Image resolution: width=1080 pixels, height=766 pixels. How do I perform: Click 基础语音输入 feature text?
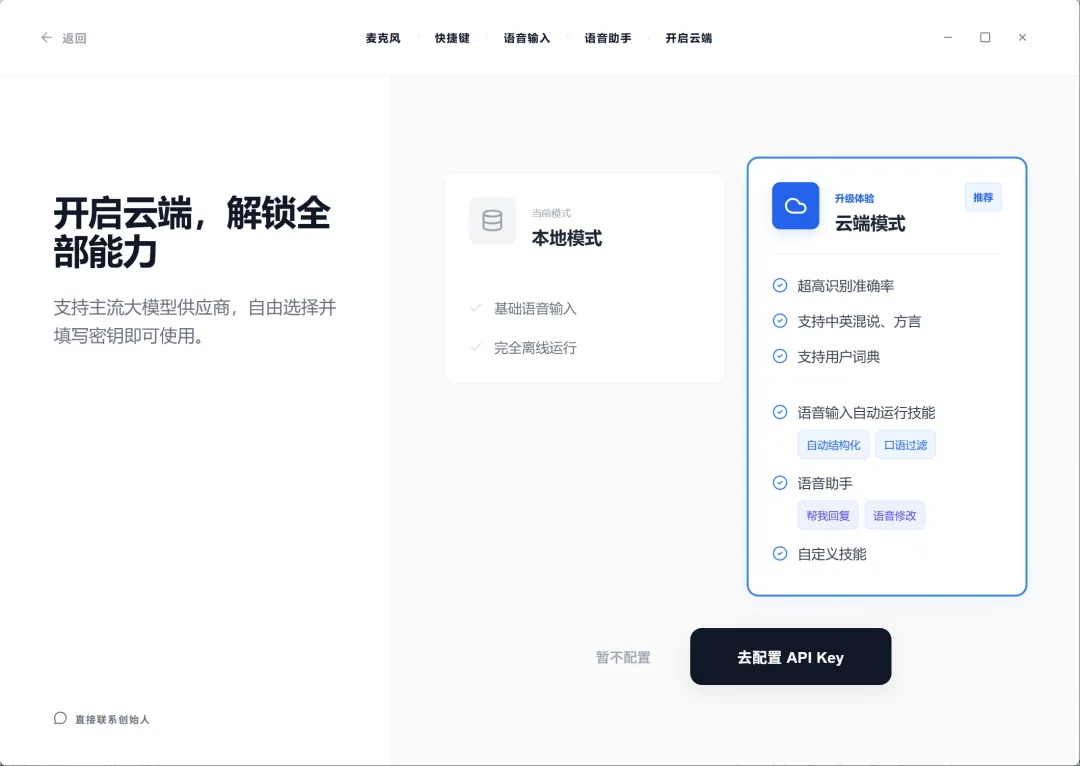(535, 309)
